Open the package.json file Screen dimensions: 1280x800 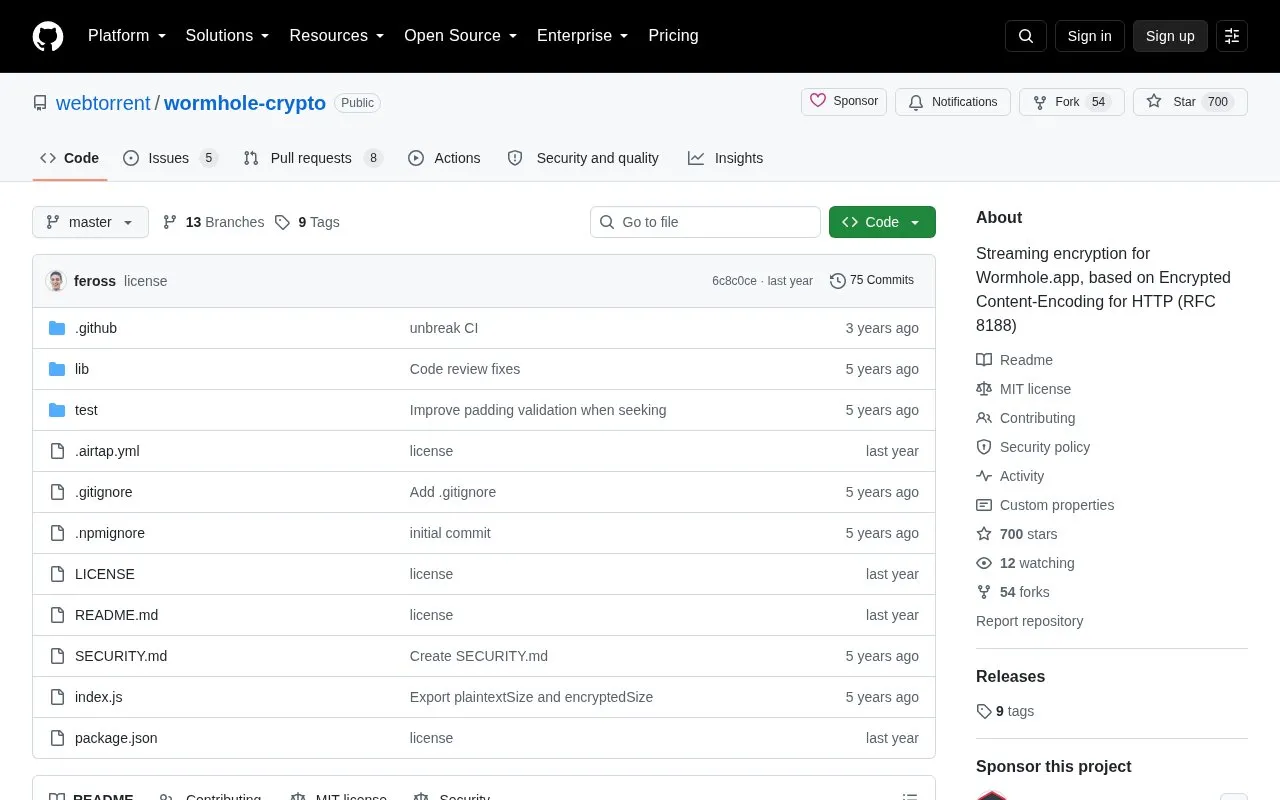tap(116, 738)
